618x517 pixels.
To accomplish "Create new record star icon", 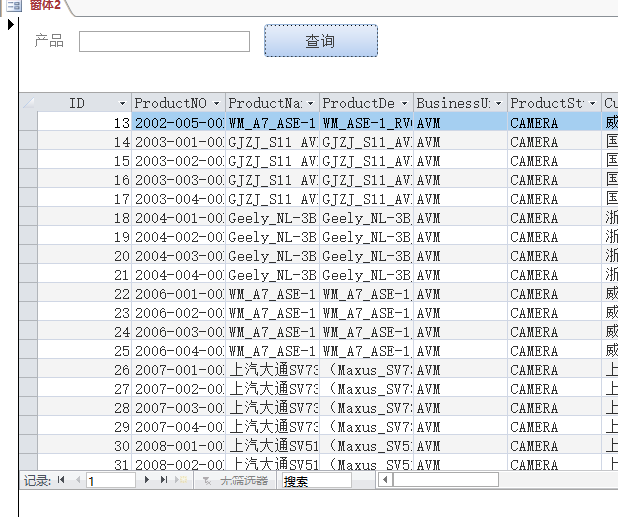I will (x=181, y=480).
